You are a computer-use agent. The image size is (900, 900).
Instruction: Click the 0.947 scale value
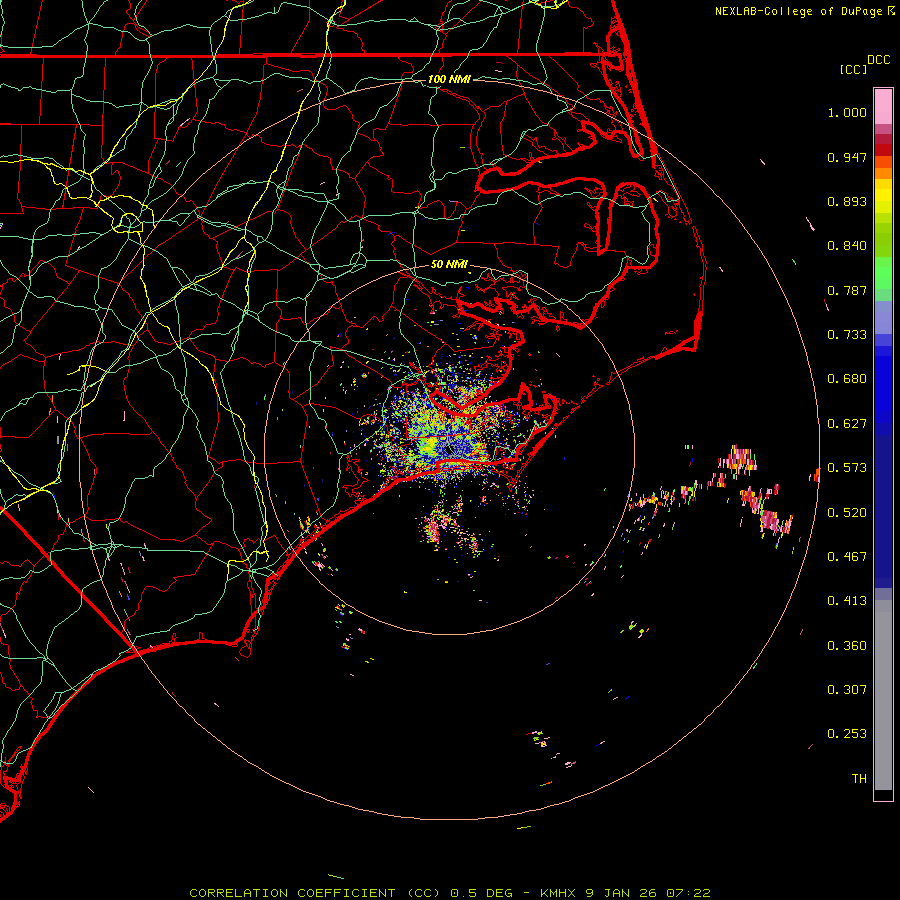tap(847, 157)
